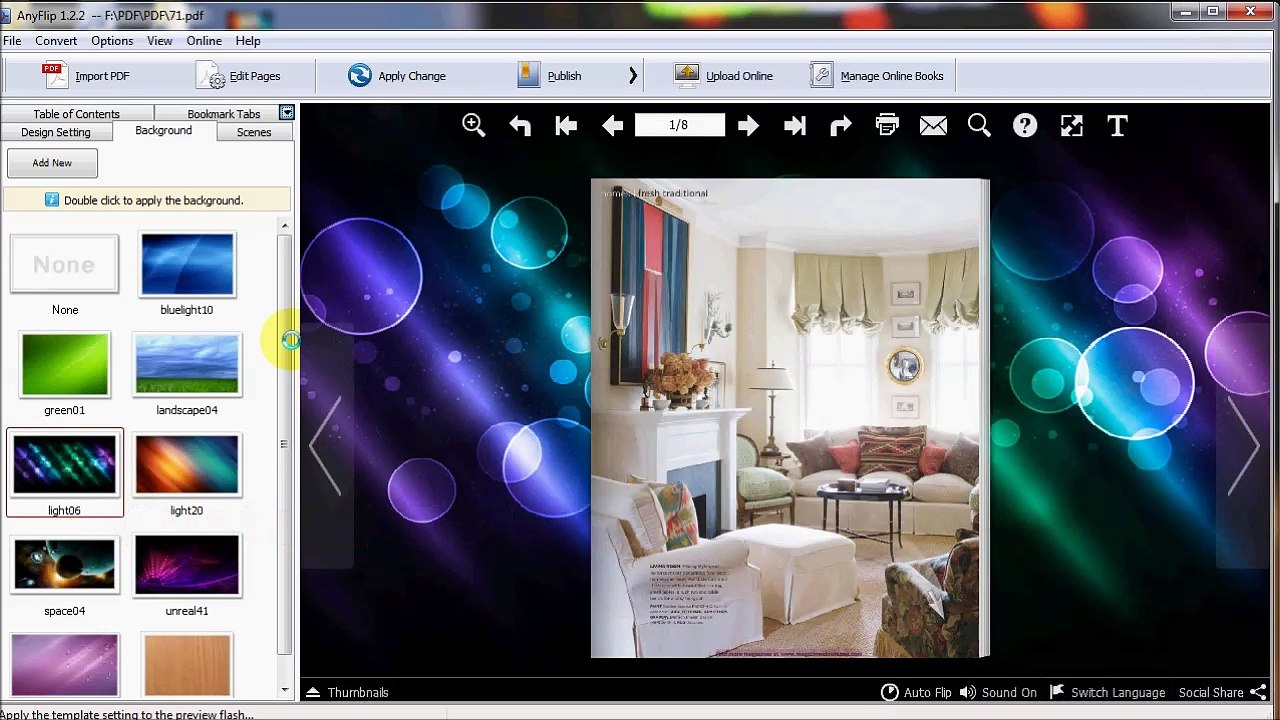Select the Background tab
Screen dimensions: 1280x720
coord(163,131)
